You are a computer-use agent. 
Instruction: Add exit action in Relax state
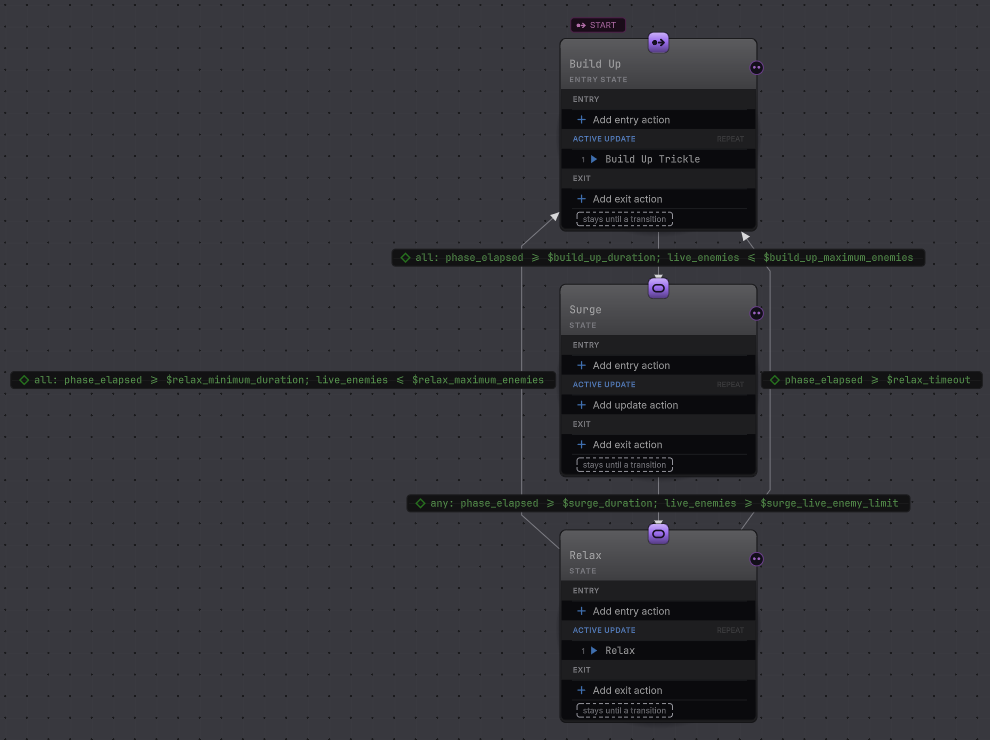(x=658, y=691)
